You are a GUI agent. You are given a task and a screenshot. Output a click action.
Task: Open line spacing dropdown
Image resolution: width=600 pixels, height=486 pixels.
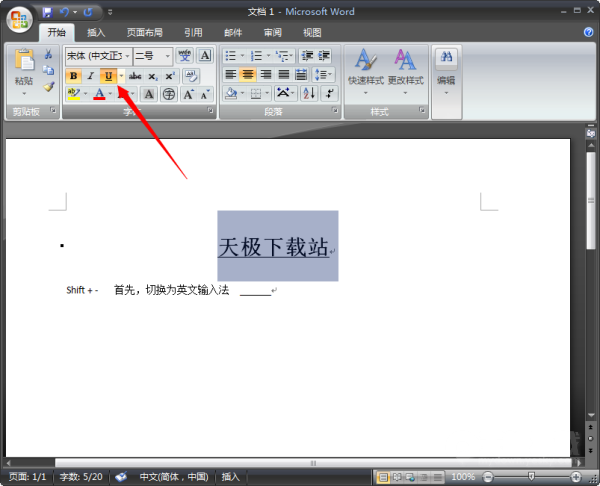324,74
